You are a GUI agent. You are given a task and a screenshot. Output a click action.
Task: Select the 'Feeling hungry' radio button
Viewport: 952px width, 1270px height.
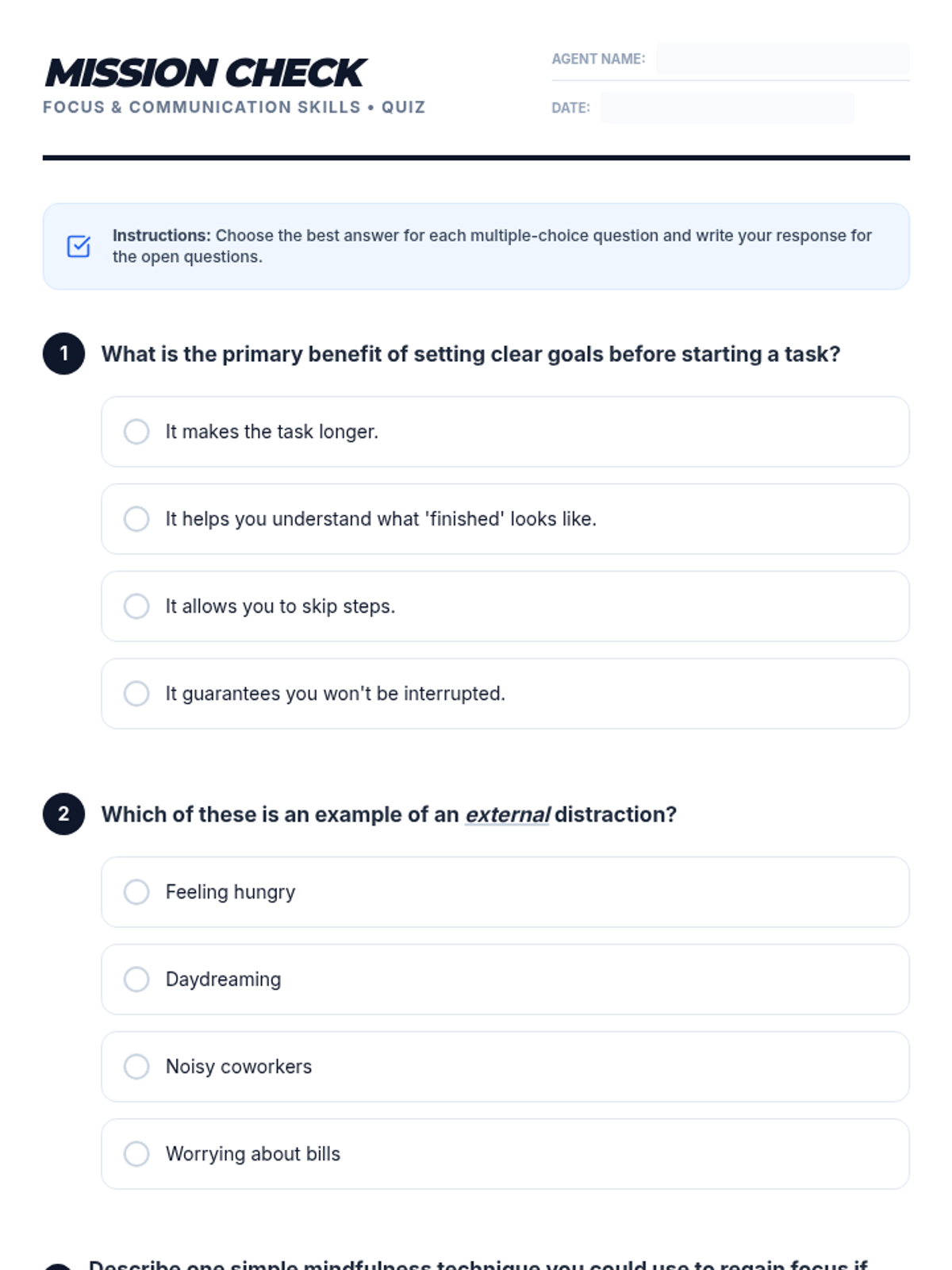(x=136, y=892)
